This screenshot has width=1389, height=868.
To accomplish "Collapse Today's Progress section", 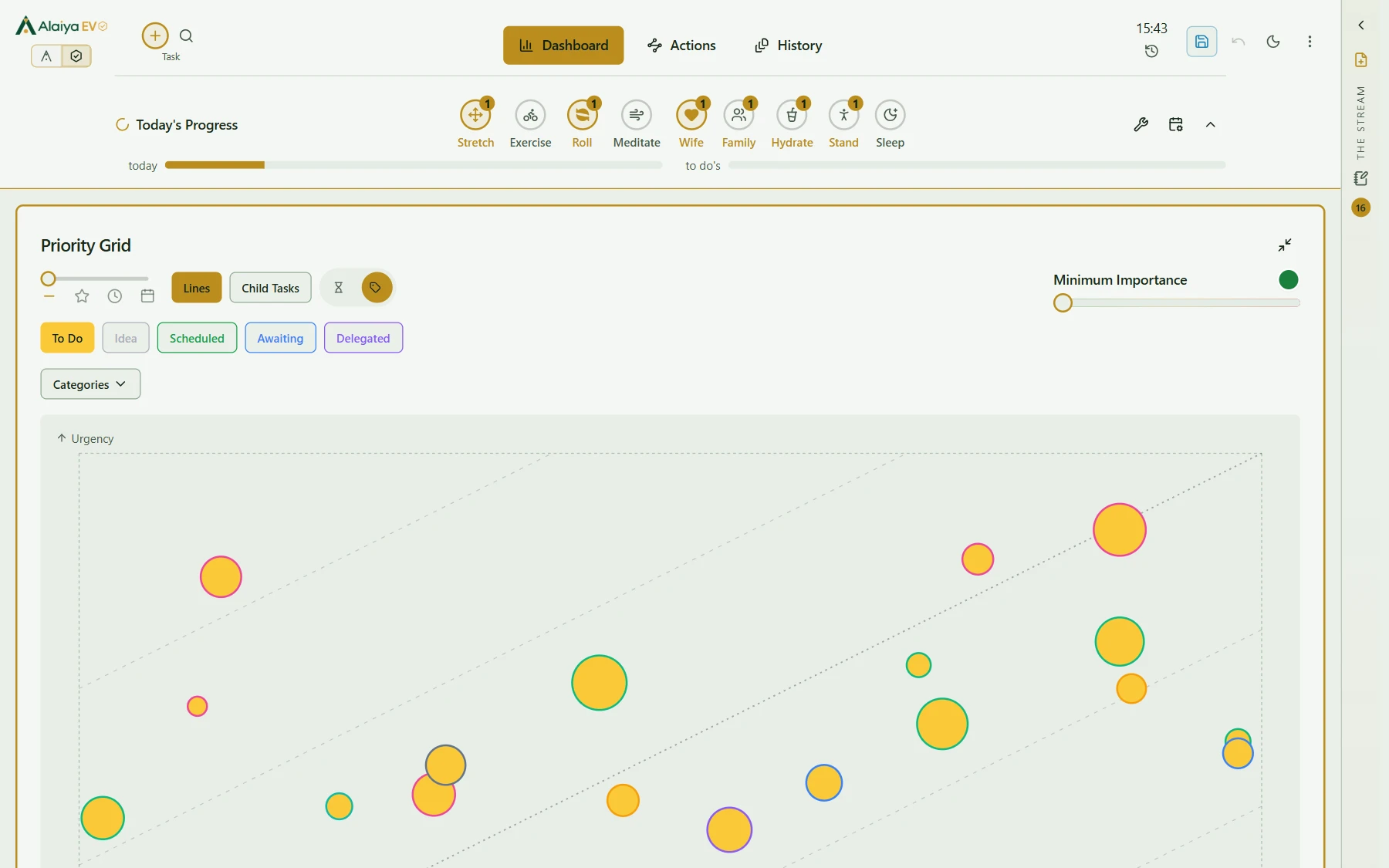I will (x=1211, y=124).
